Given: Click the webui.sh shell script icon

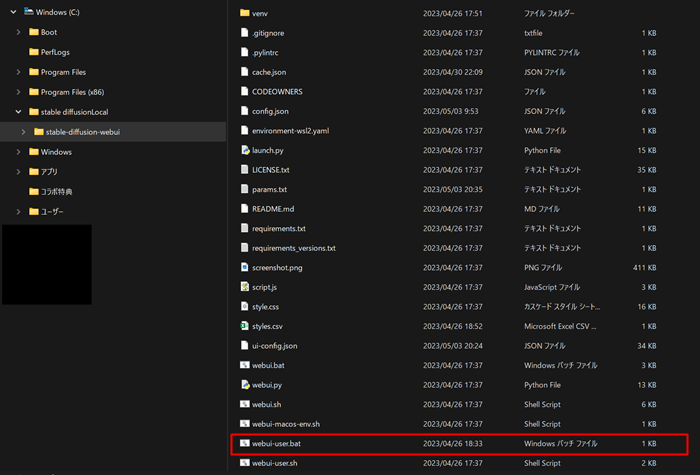Looking at the screenshot, I should pos(245,404).
